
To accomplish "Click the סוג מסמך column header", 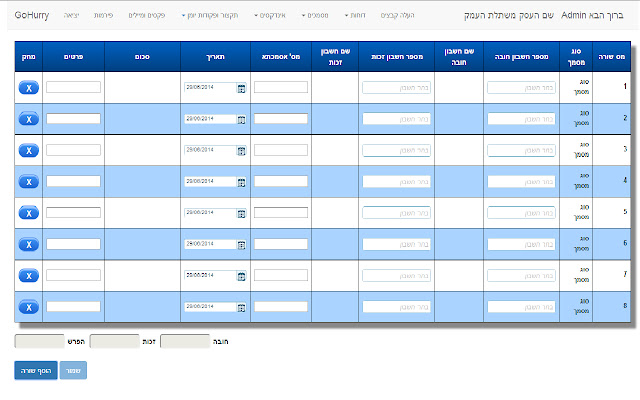I will point(576,57).
